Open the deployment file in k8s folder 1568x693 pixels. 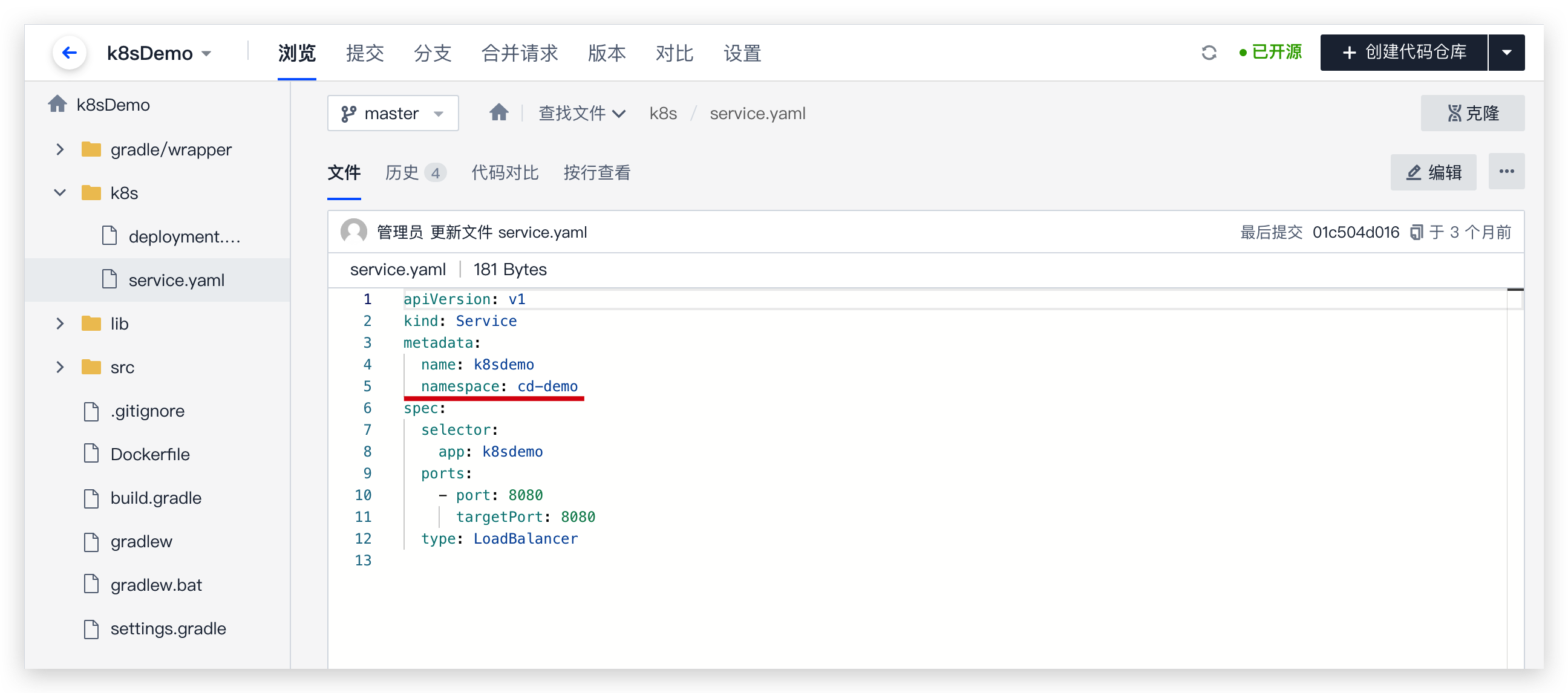click(x=184, y=236)
